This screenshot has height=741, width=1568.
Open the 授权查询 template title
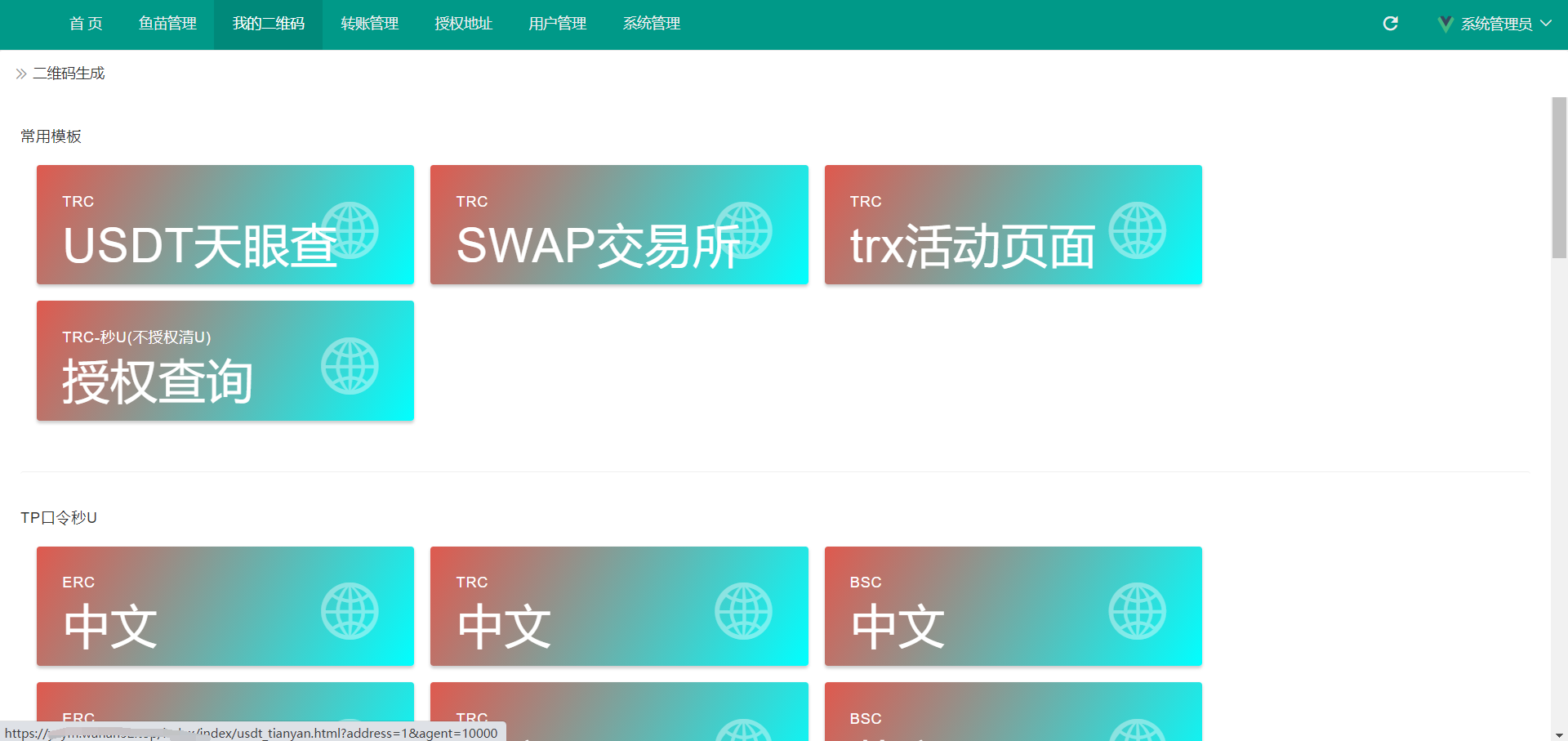(x=158, y=382)
